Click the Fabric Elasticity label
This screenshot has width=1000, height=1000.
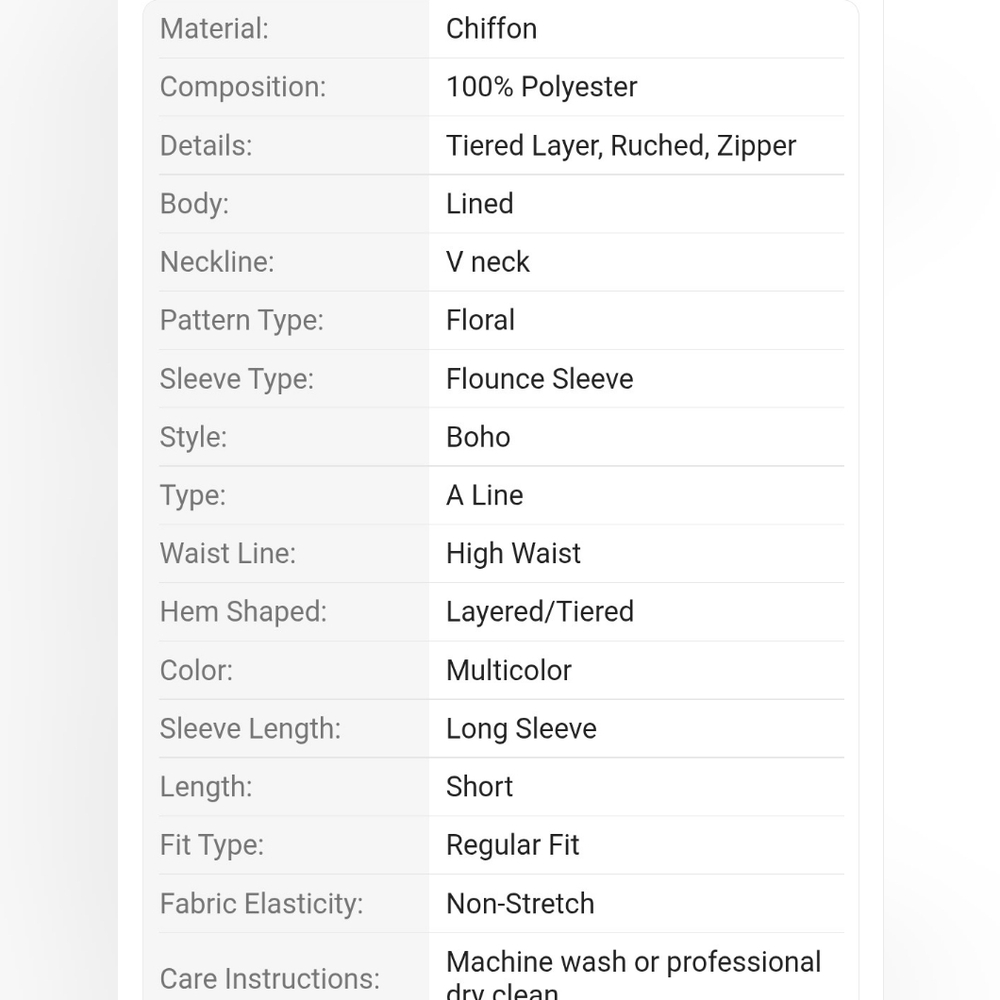[261, 904]
